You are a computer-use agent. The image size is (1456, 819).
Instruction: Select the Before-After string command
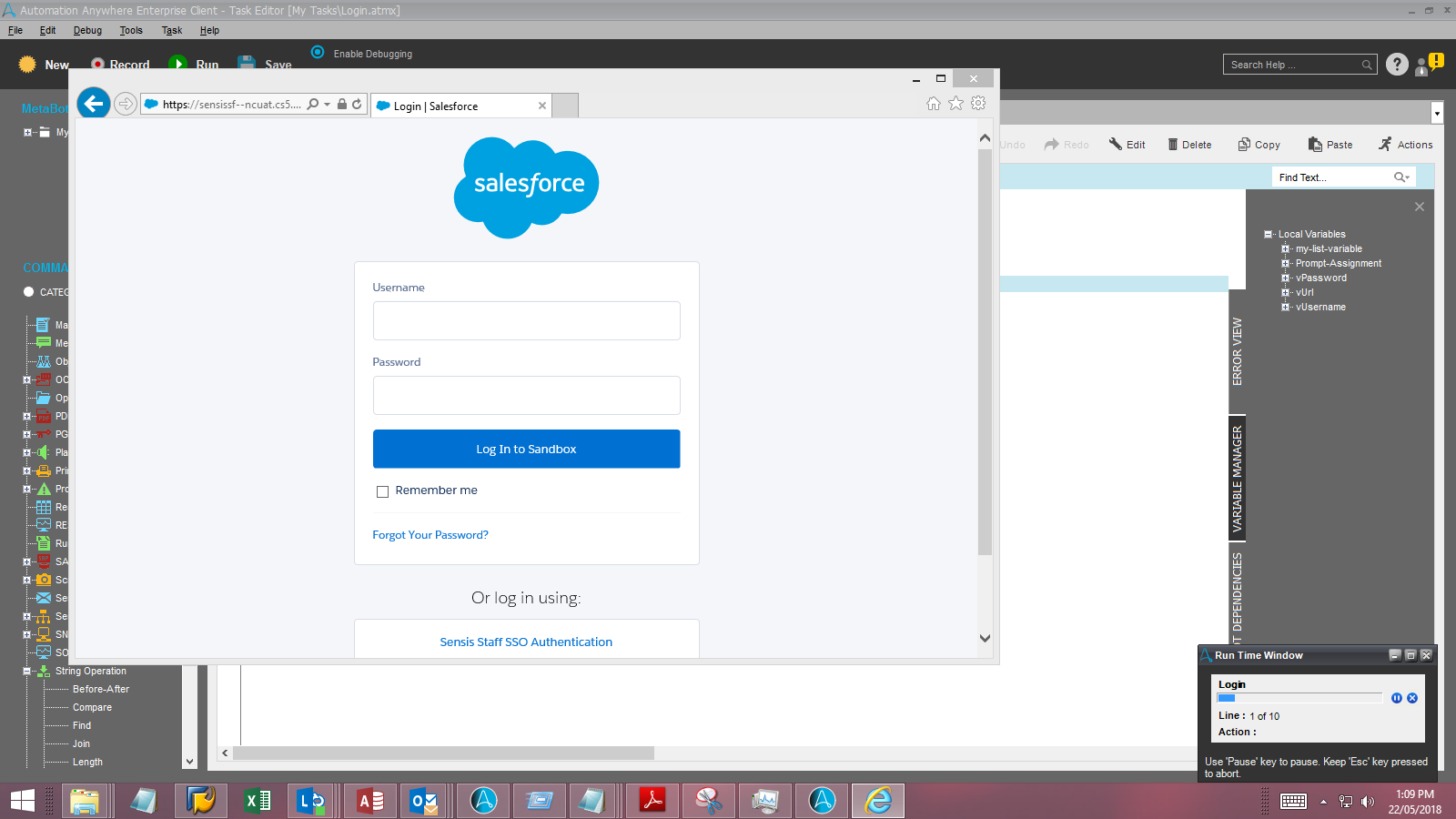[x=101, y=689]
